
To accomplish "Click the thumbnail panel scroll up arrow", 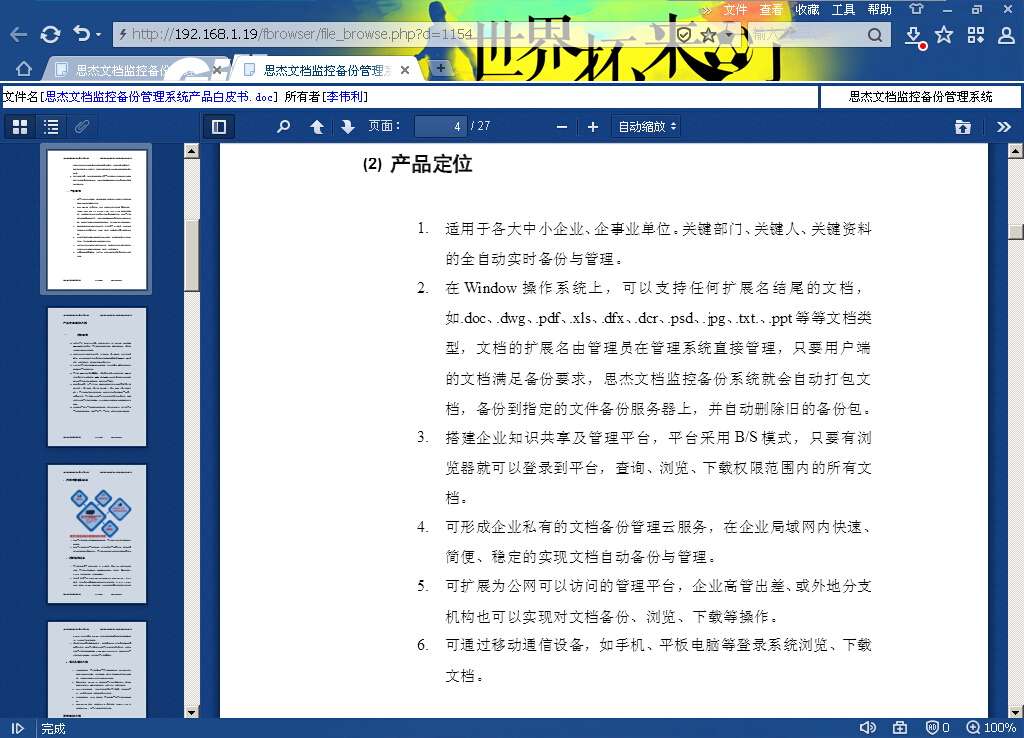I will click(x=191, y=151).
